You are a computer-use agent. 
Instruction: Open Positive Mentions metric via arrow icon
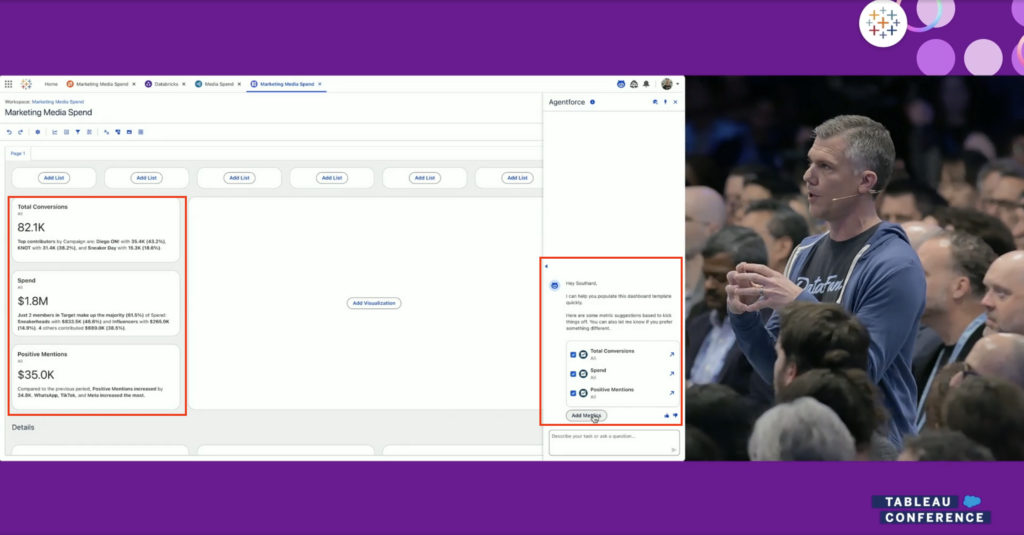pyautogui.click(x=671, y=393)
